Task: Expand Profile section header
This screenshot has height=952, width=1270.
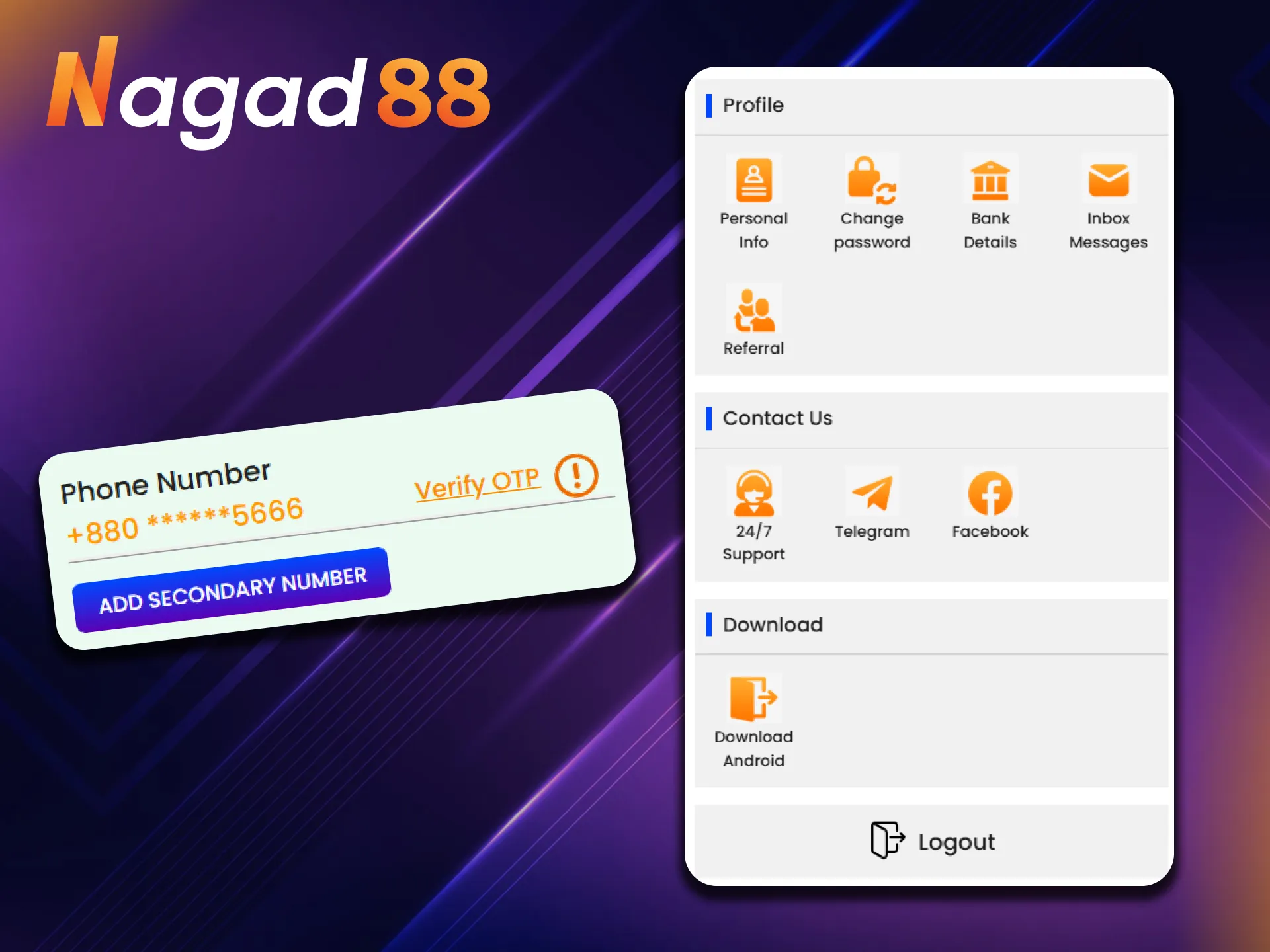Action: click(x=753, y=104)
